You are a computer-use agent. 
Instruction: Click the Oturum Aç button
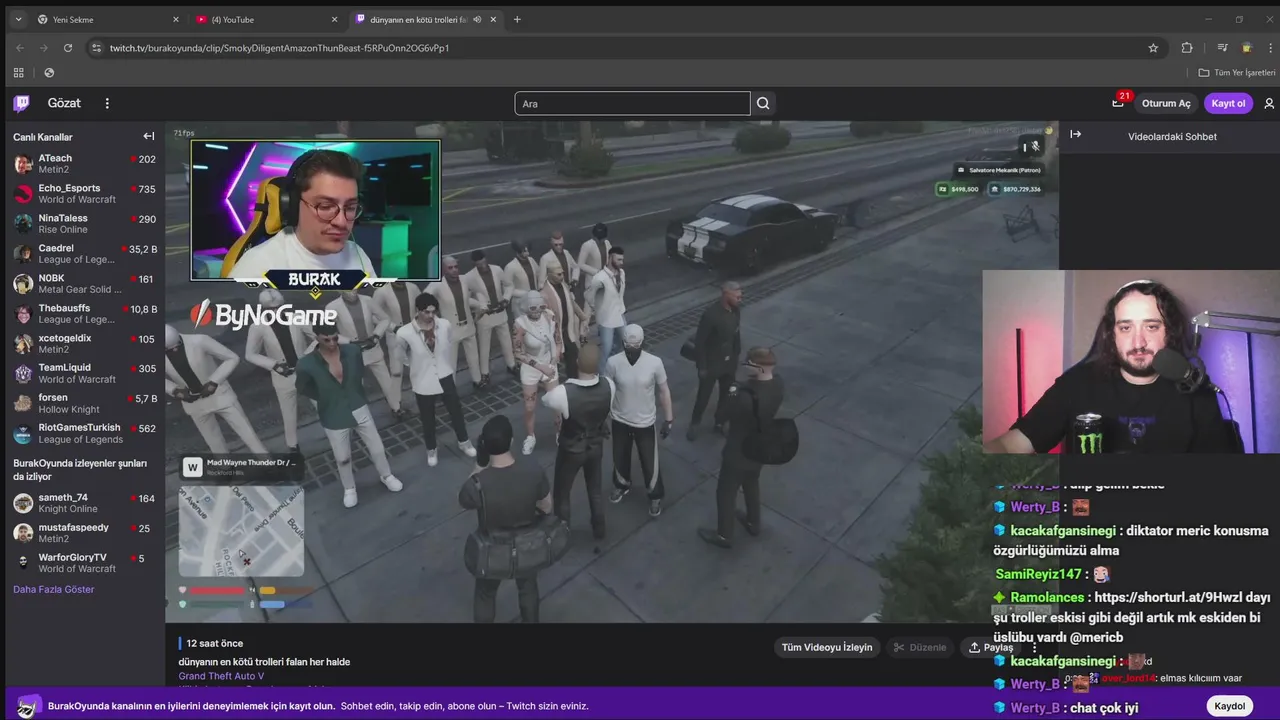coord(1166,103)
